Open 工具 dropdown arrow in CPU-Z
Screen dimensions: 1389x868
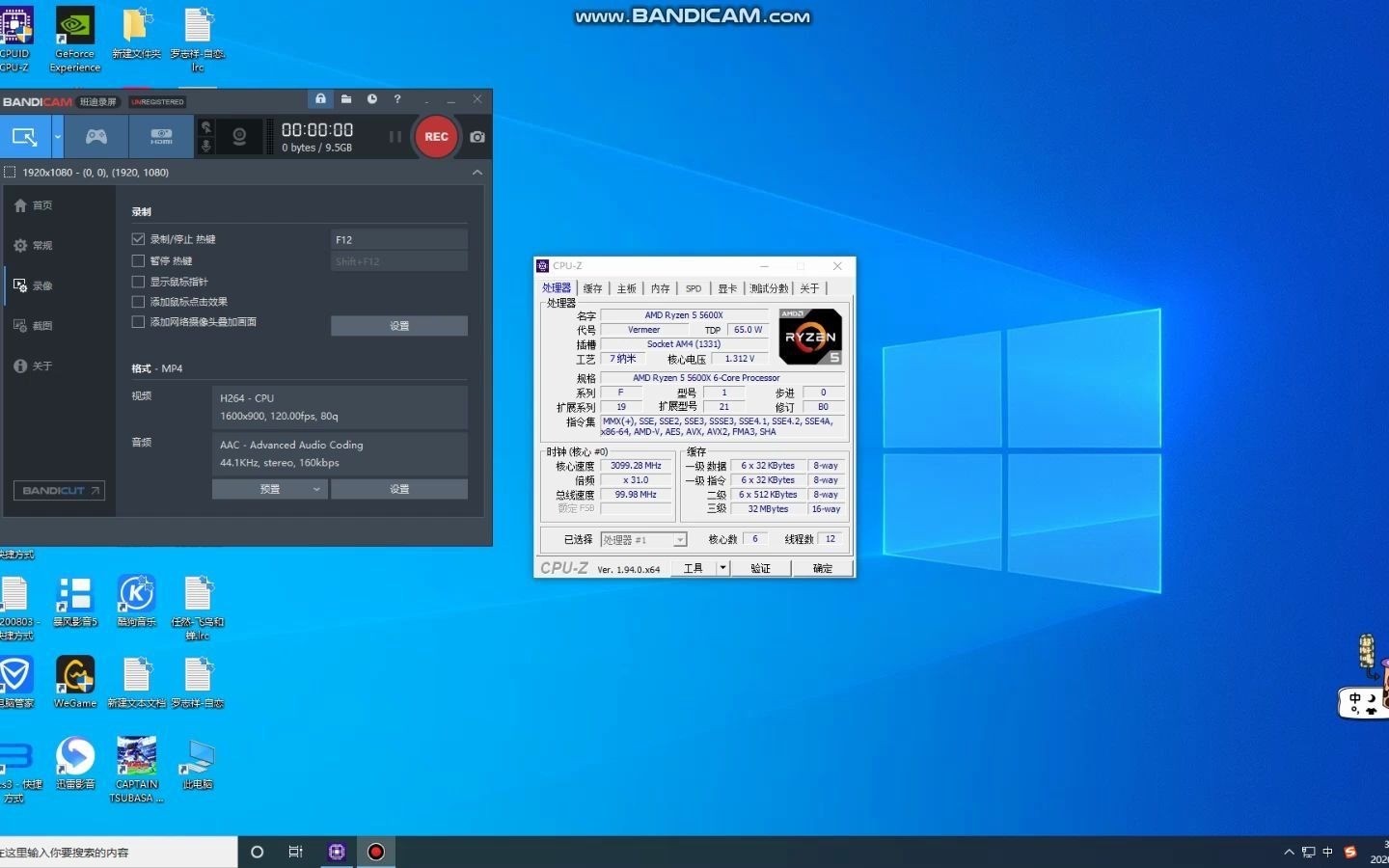(722, 568)
